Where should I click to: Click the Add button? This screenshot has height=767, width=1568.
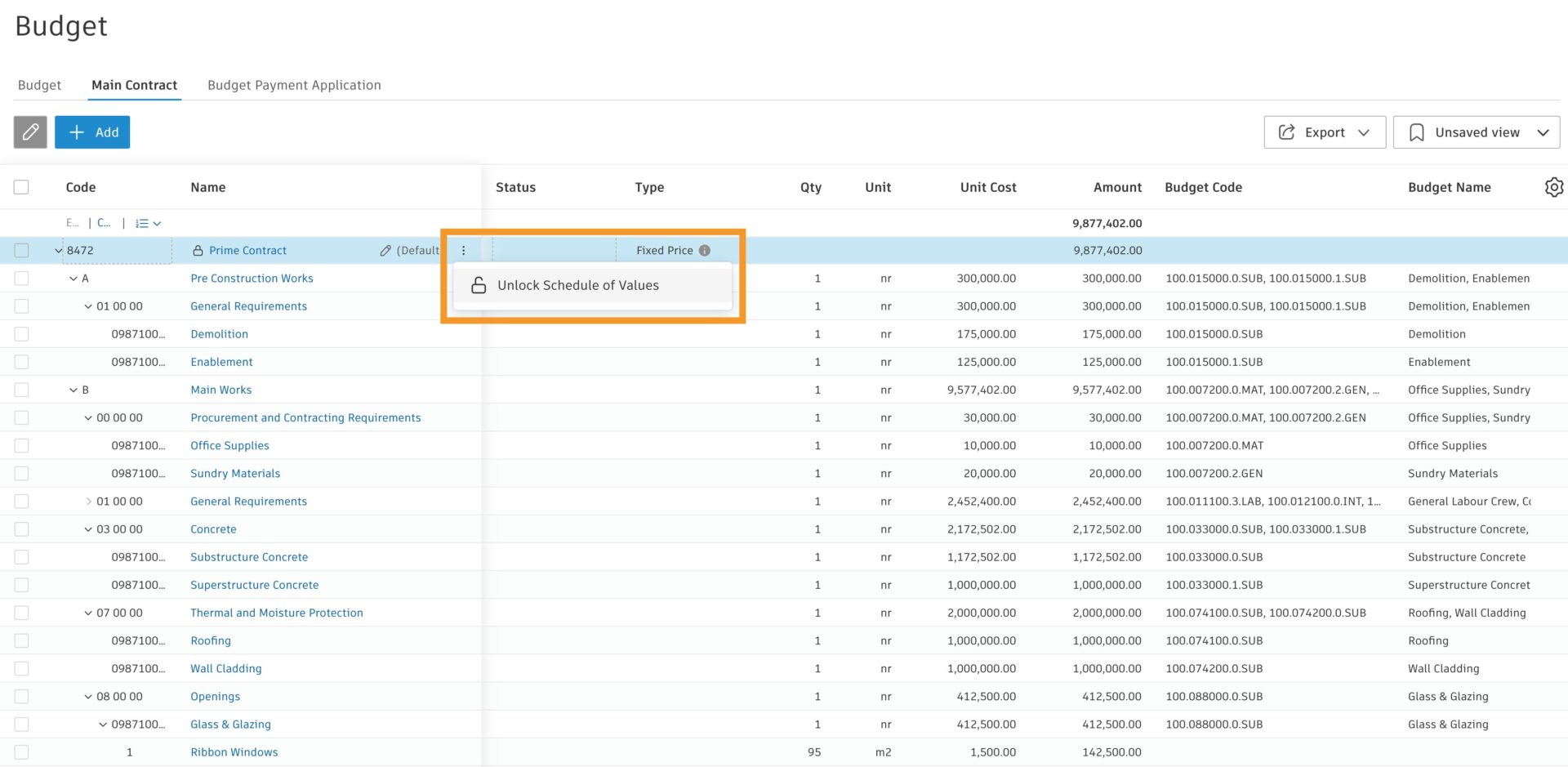(x=92, y=132)
